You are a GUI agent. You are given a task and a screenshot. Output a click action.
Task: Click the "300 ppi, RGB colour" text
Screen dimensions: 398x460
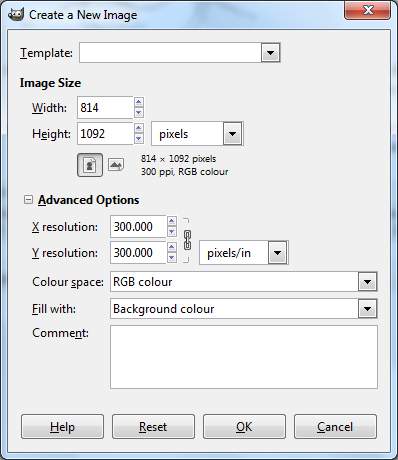coord(184,172)
